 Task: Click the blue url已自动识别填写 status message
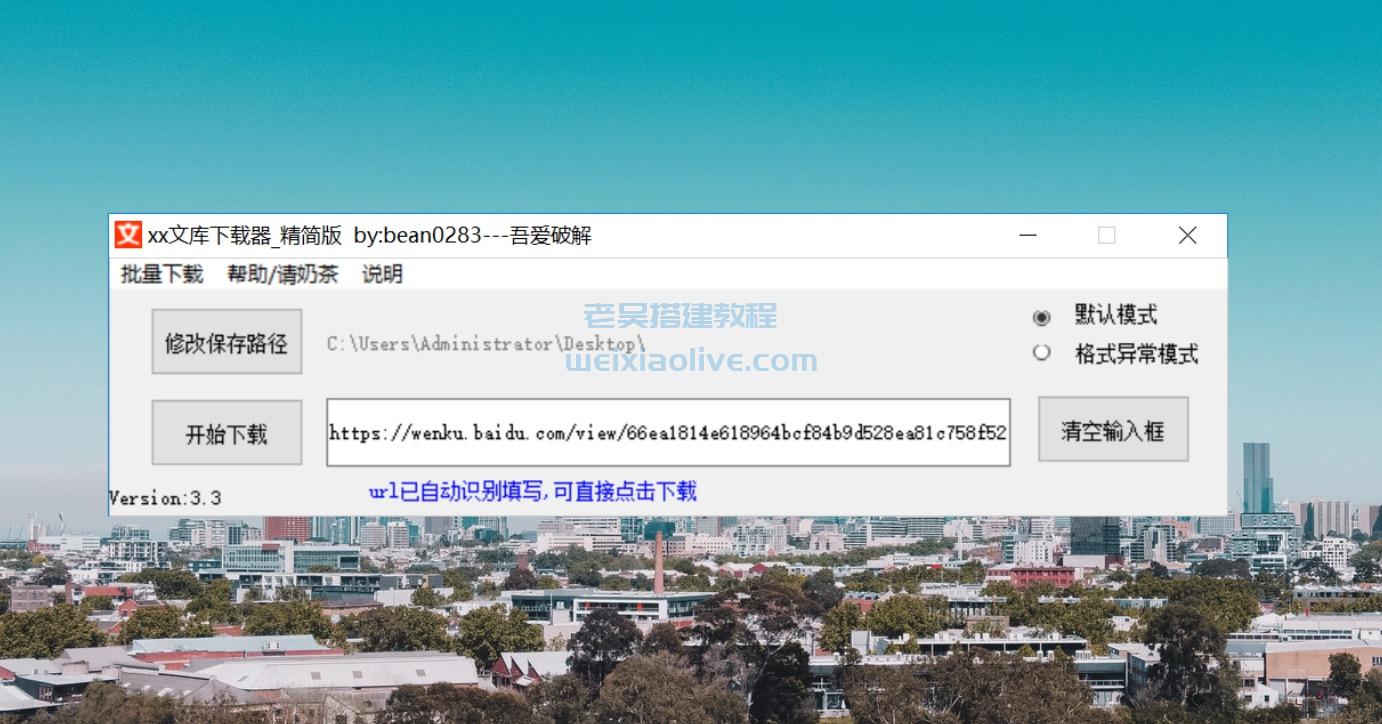click(532, 491)
